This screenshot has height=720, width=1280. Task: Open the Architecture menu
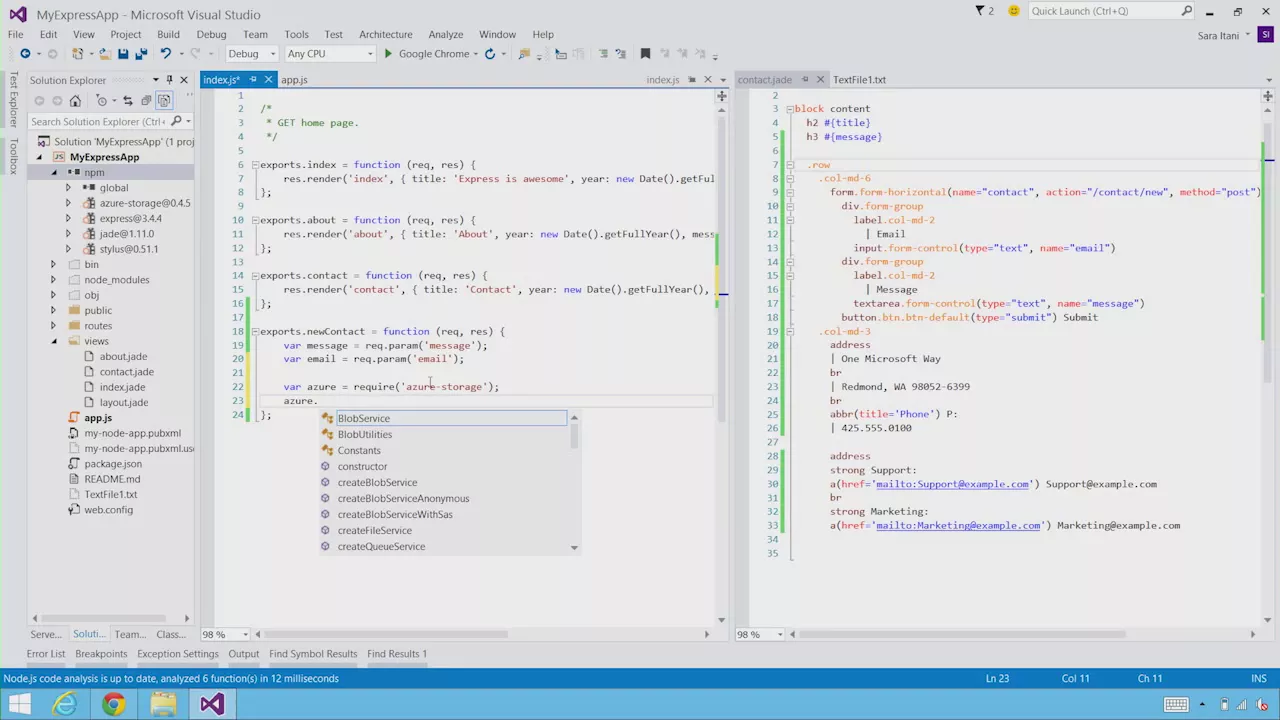385,34
